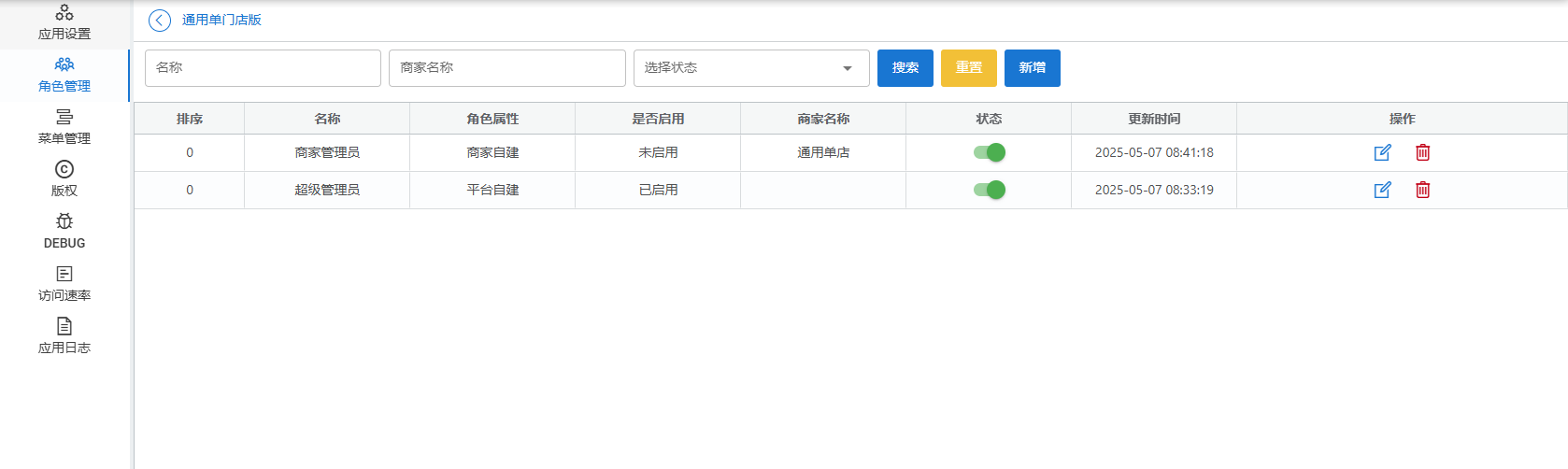Click timestamp 2025-05-07 08:33:19
This screenshot has width=1568, height=469.
click(1154, 190)
